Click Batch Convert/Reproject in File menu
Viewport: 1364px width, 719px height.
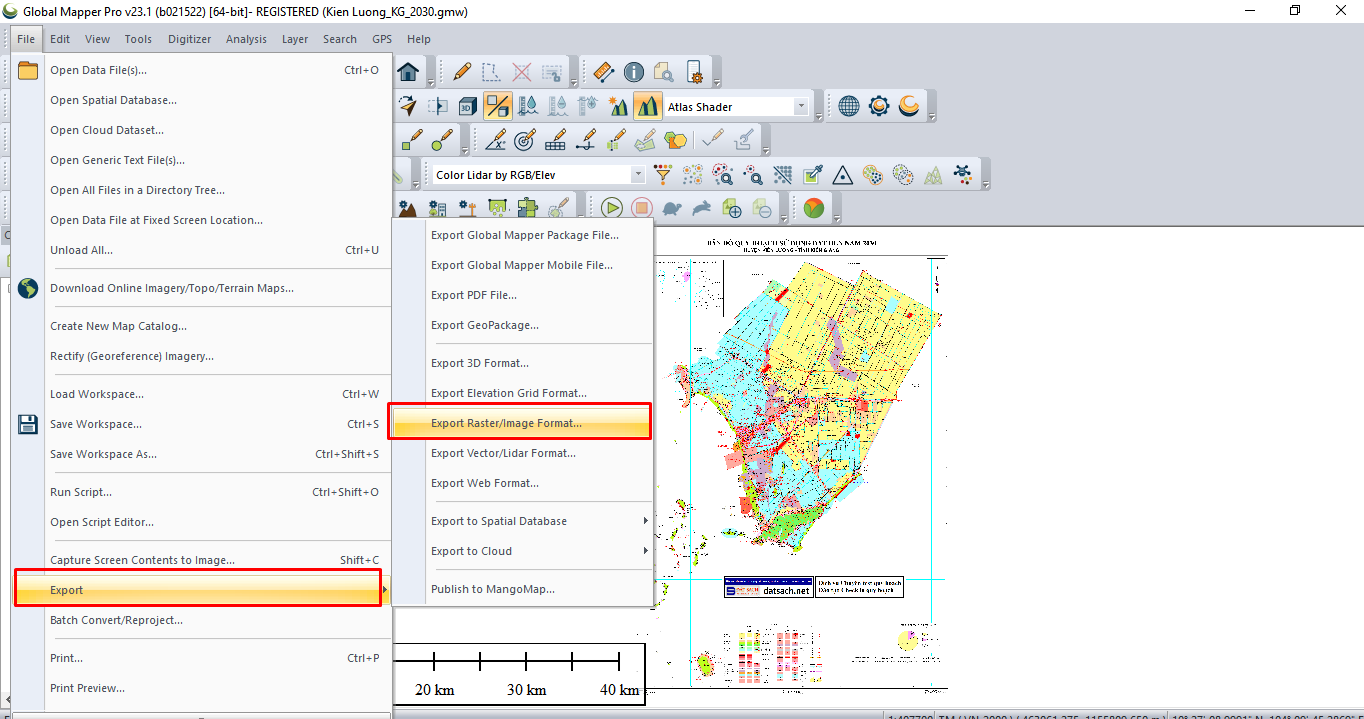point(116,620)
